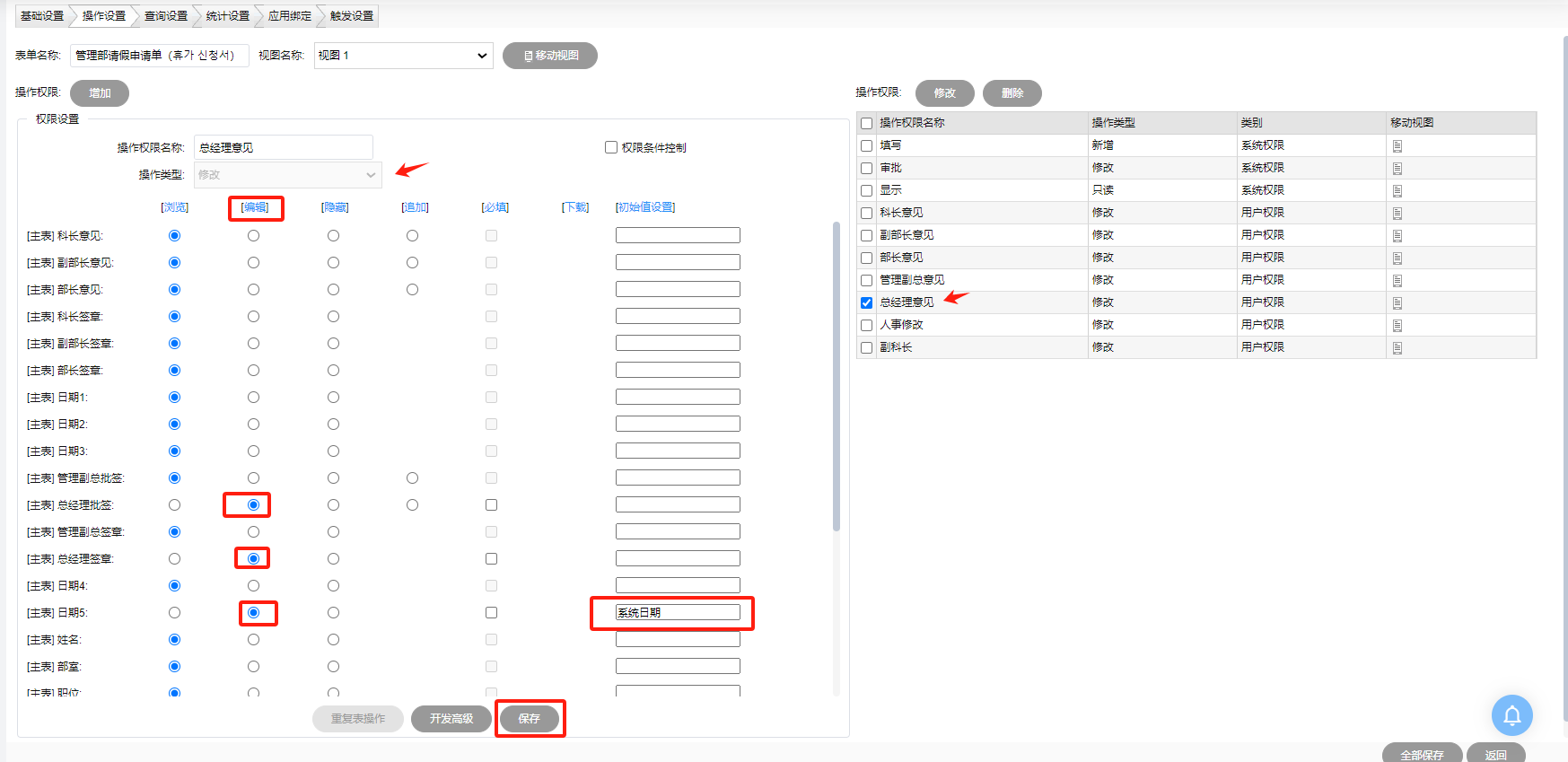Switch to the 查询设置 tab

[165, 16]
